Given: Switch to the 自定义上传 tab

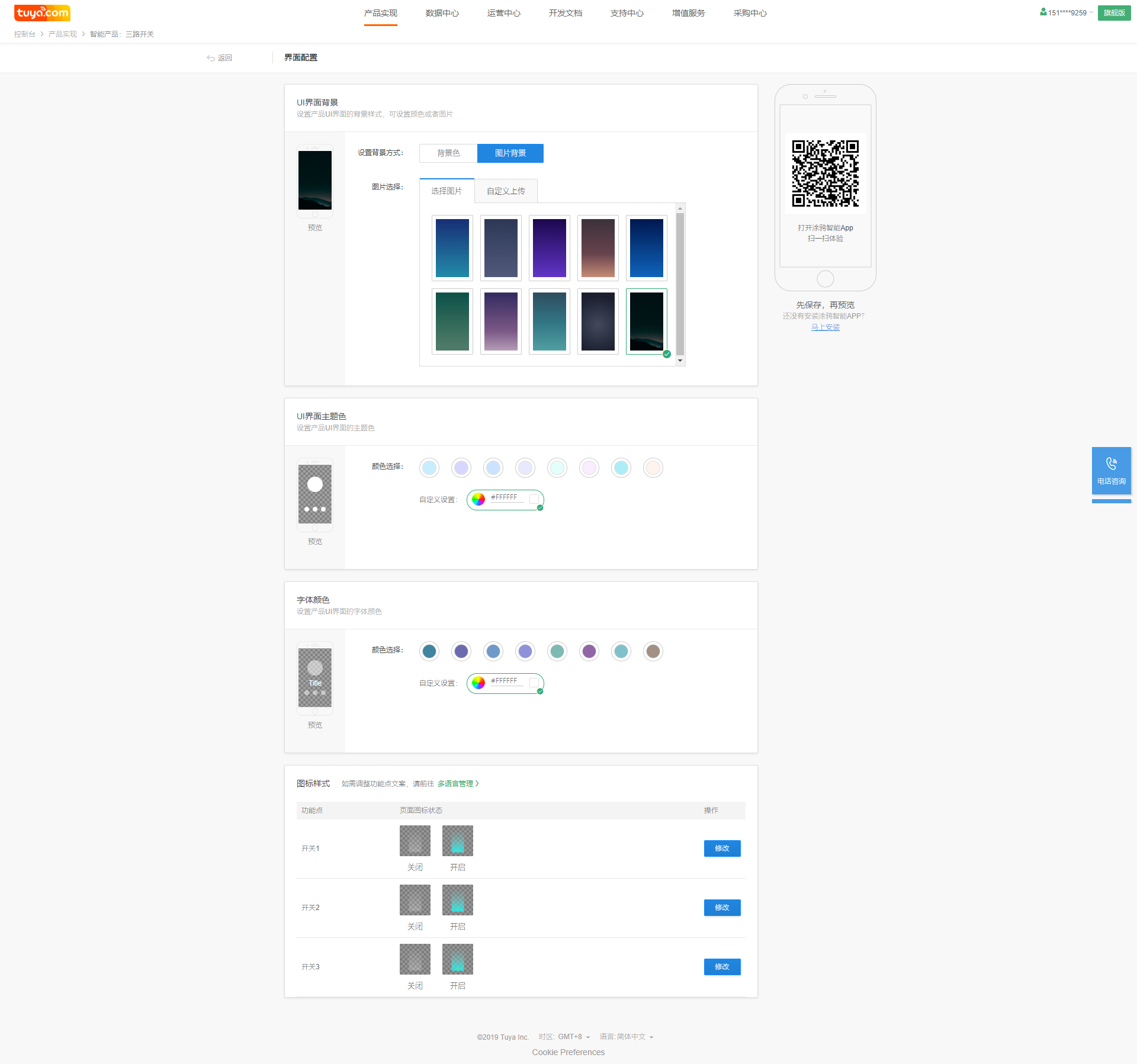Looking at the screenshot, I should [506, 191].
